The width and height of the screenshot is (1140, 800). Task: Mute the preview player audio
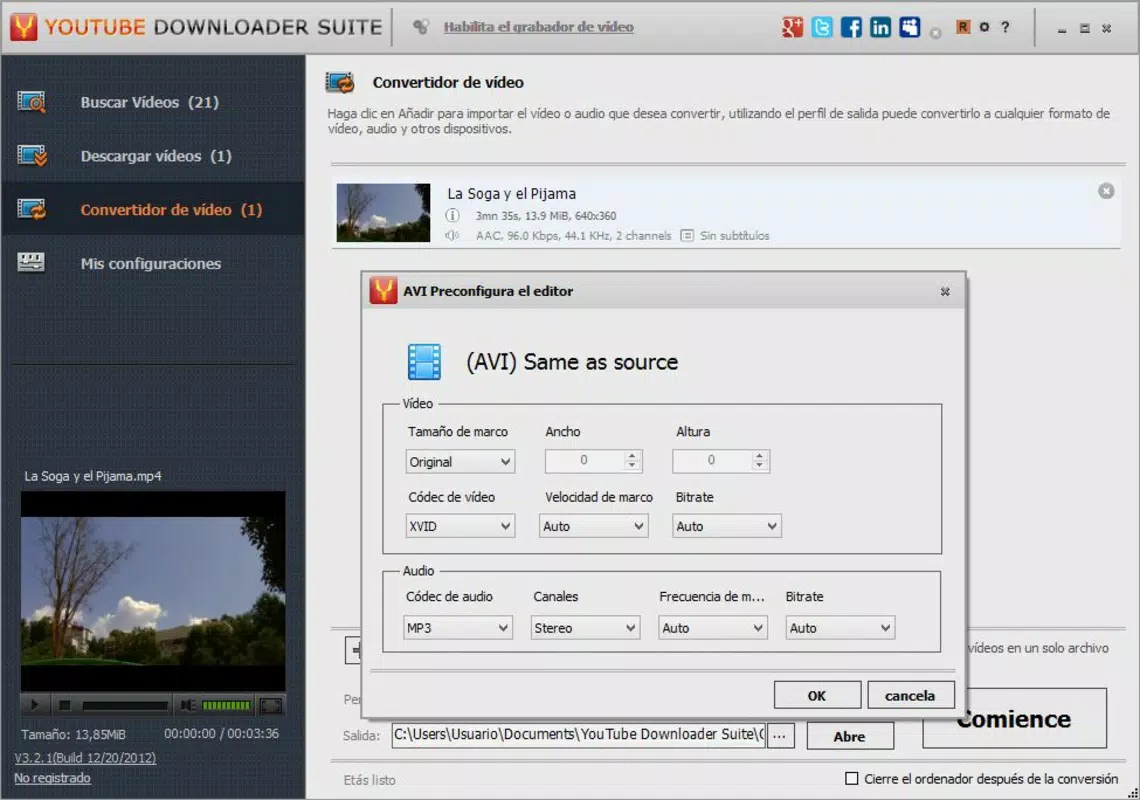click(x=188, y=705)
